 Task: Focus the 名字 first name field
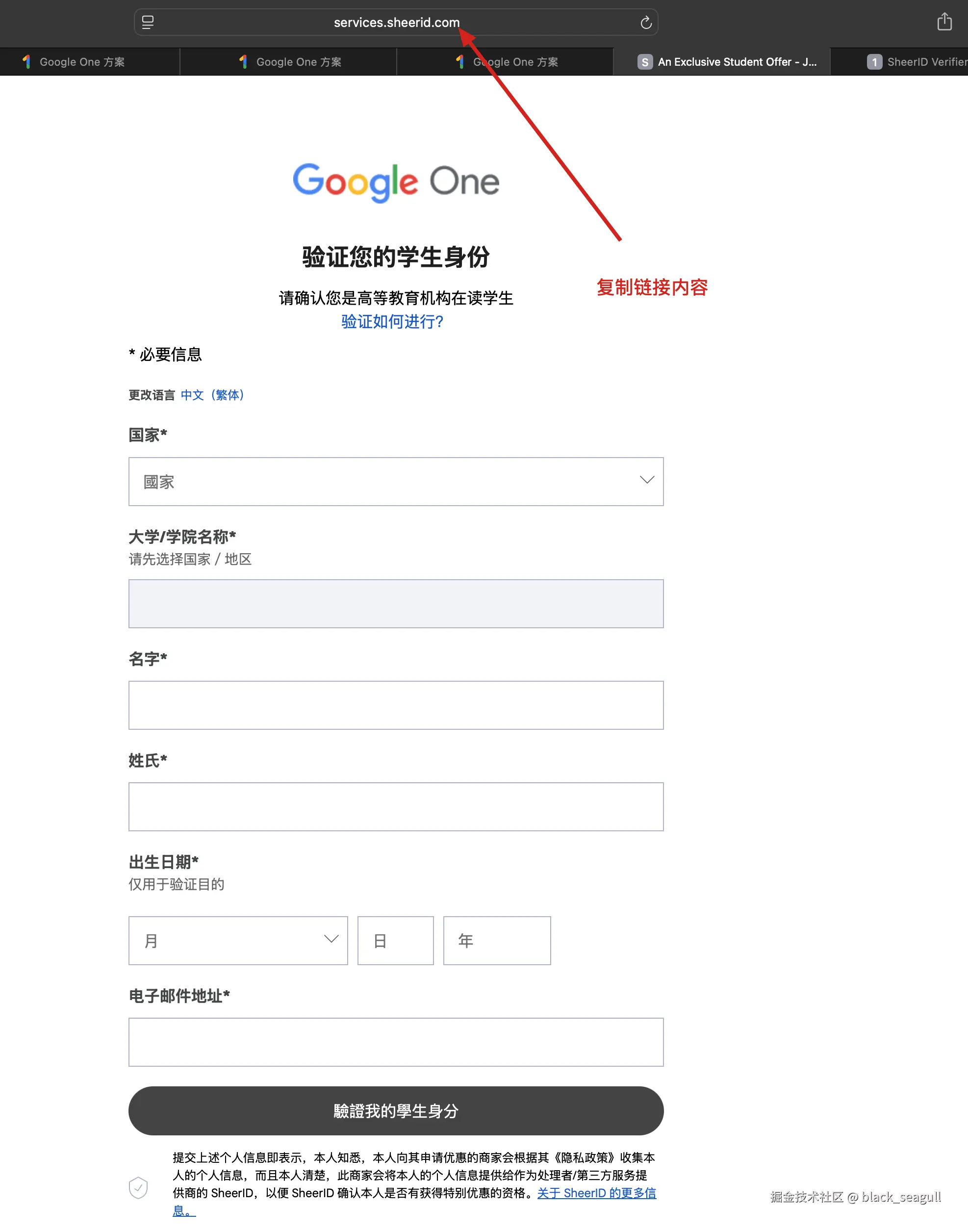[396, 705]
